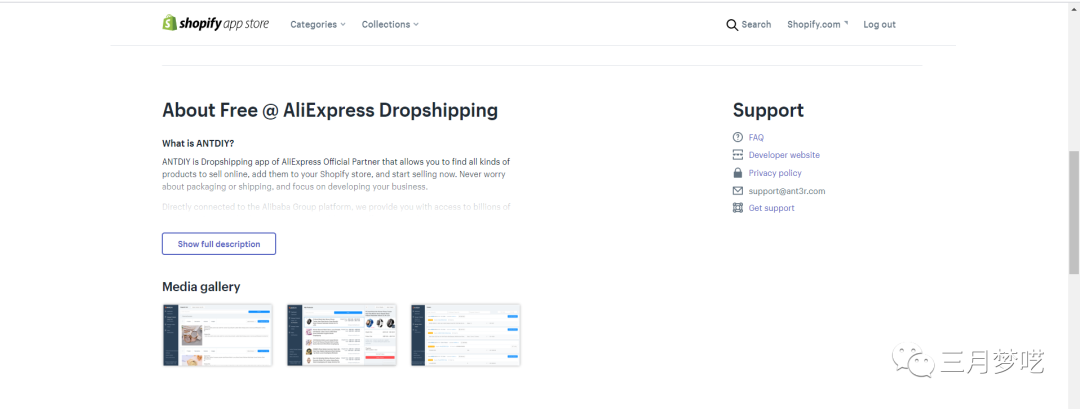Click the Shopify app store logo
The width and height of the screenshot is (1080, 409).
(216, 23)
